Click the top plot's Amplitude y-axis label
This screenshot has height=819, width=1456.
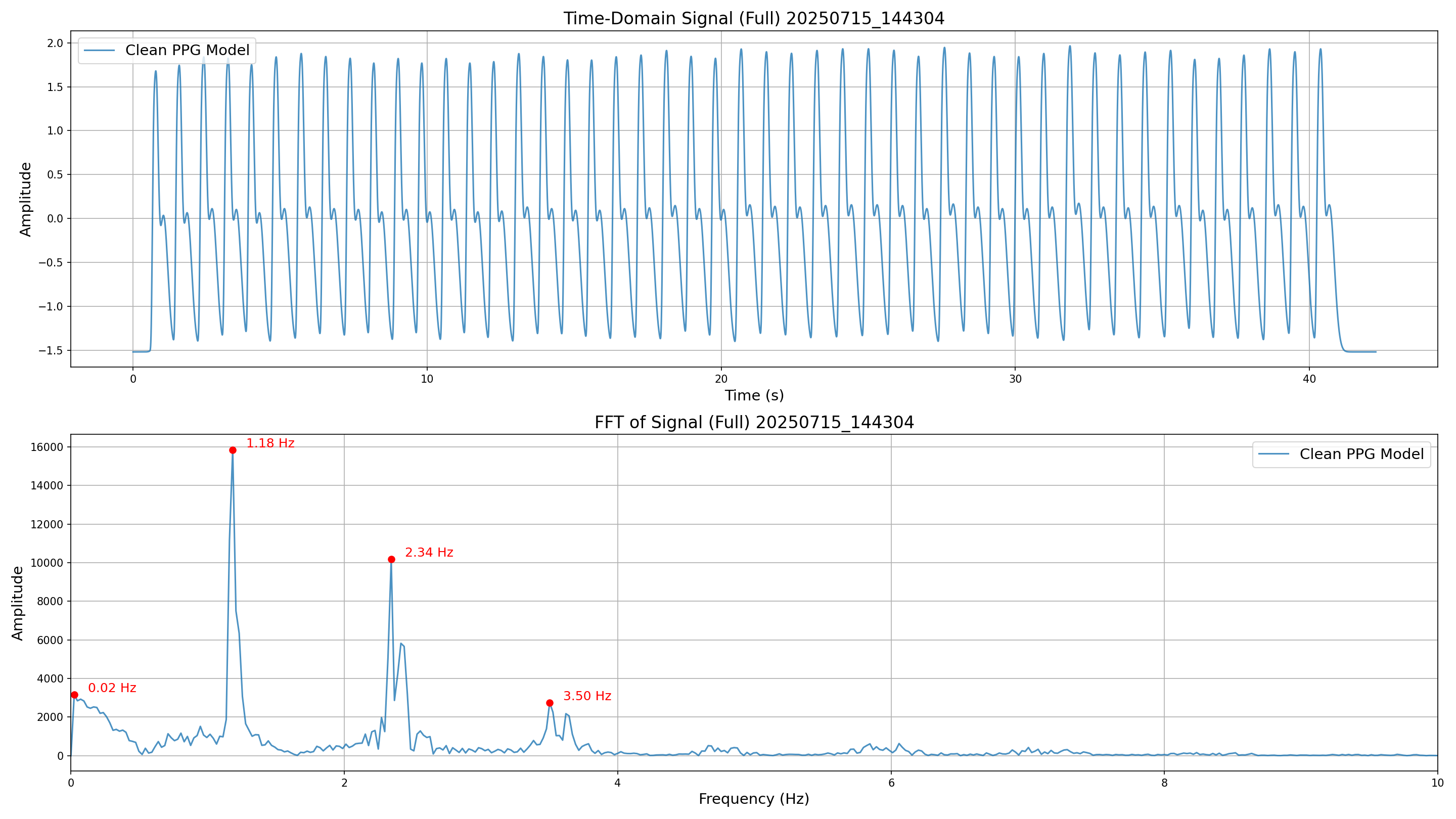click(25, 199)
